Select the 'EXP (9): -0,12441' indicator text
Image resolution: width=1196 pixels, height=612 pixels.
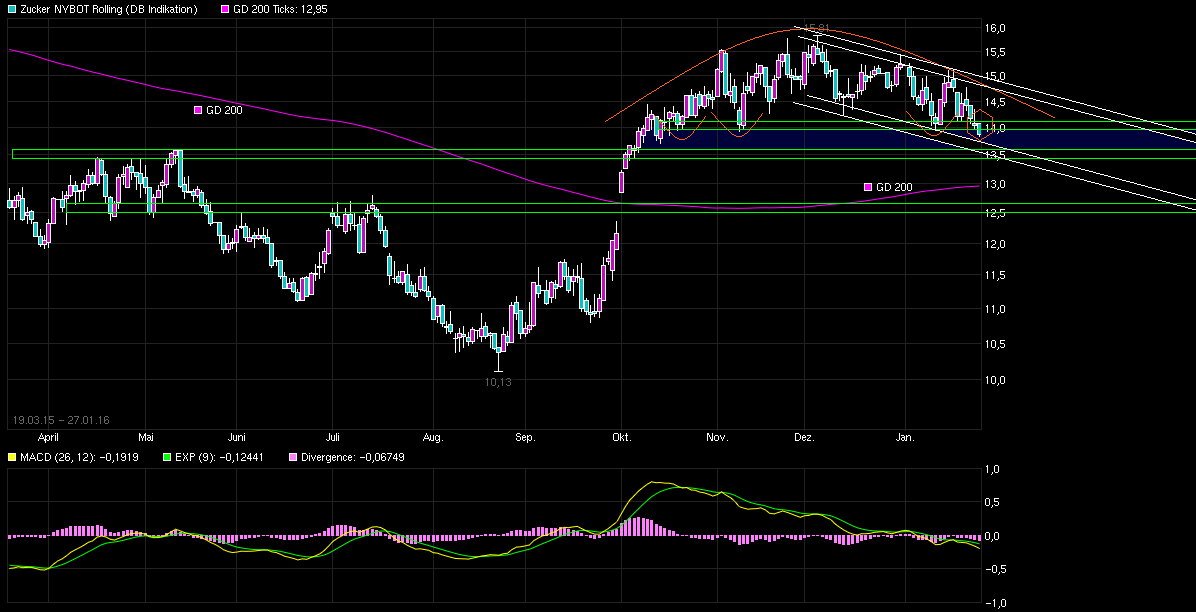220,457
